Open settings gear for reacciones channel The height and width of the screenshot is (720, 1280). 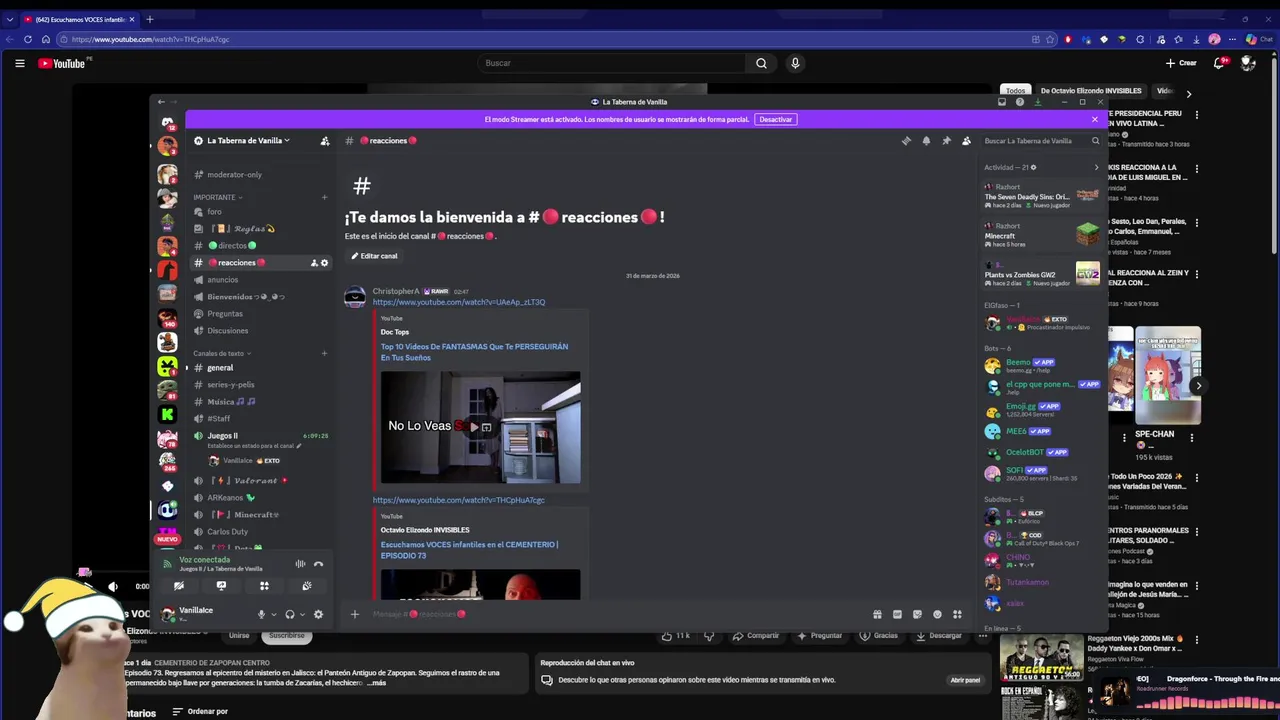(x=324, y=263)
